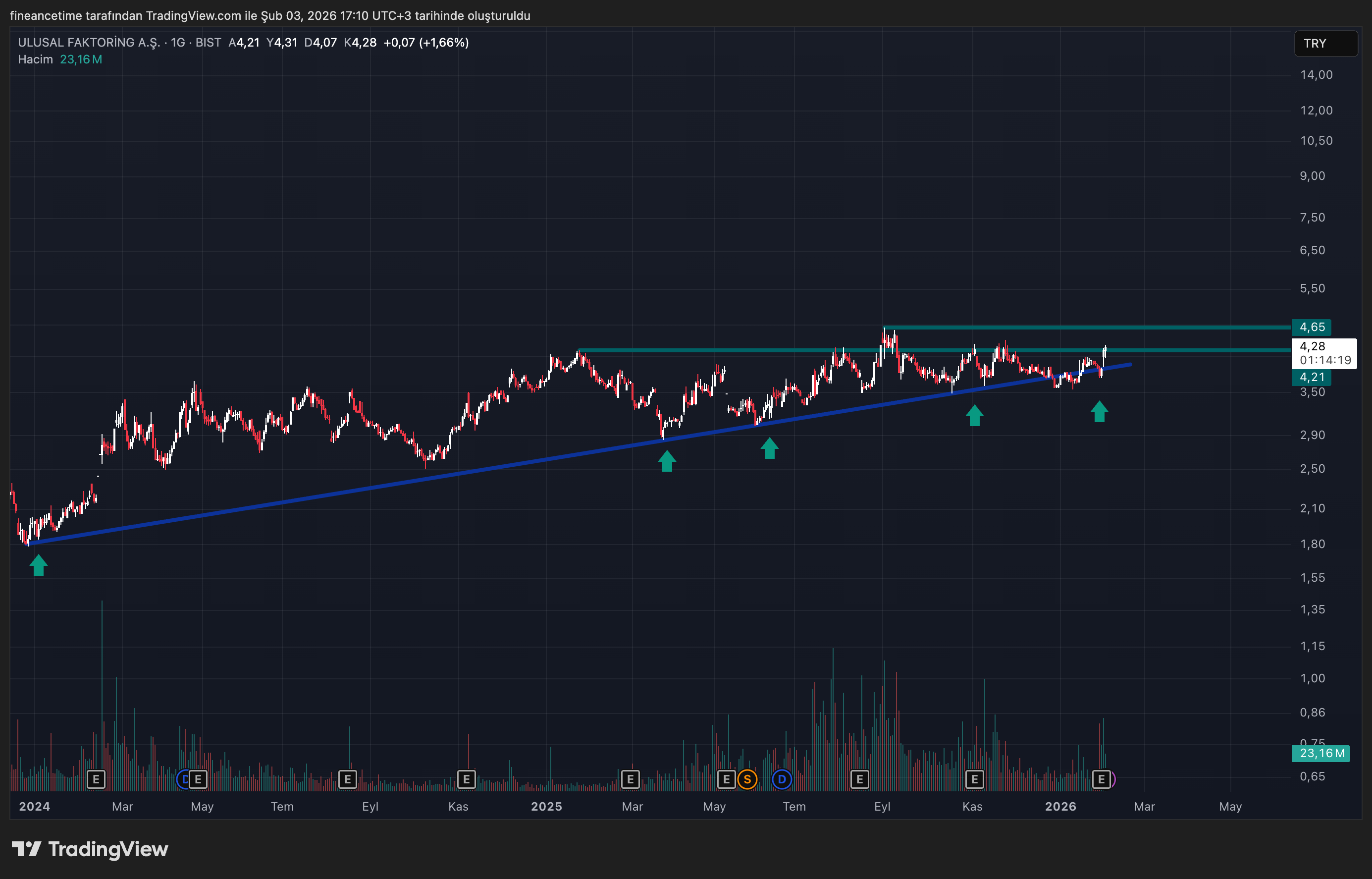The height and width of the screenshot is (879, 1372).
Task: Click the E earnings marker near Eyl 2024
Action: click(x=347, y=778)
